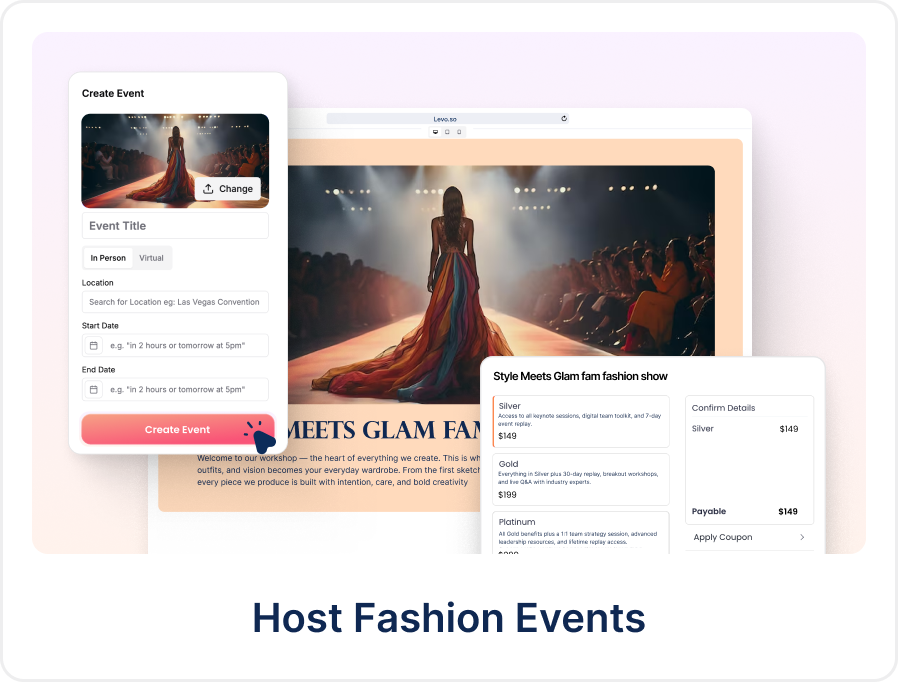
Task: Switch to the In Person tab
Action: click(107, 258)
